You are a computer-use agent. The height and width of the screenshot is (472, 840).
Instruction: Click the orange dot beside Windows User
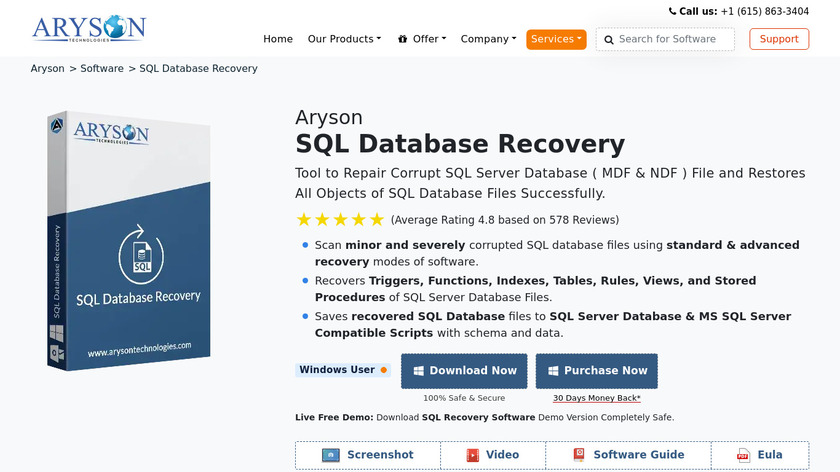point(384,370)
